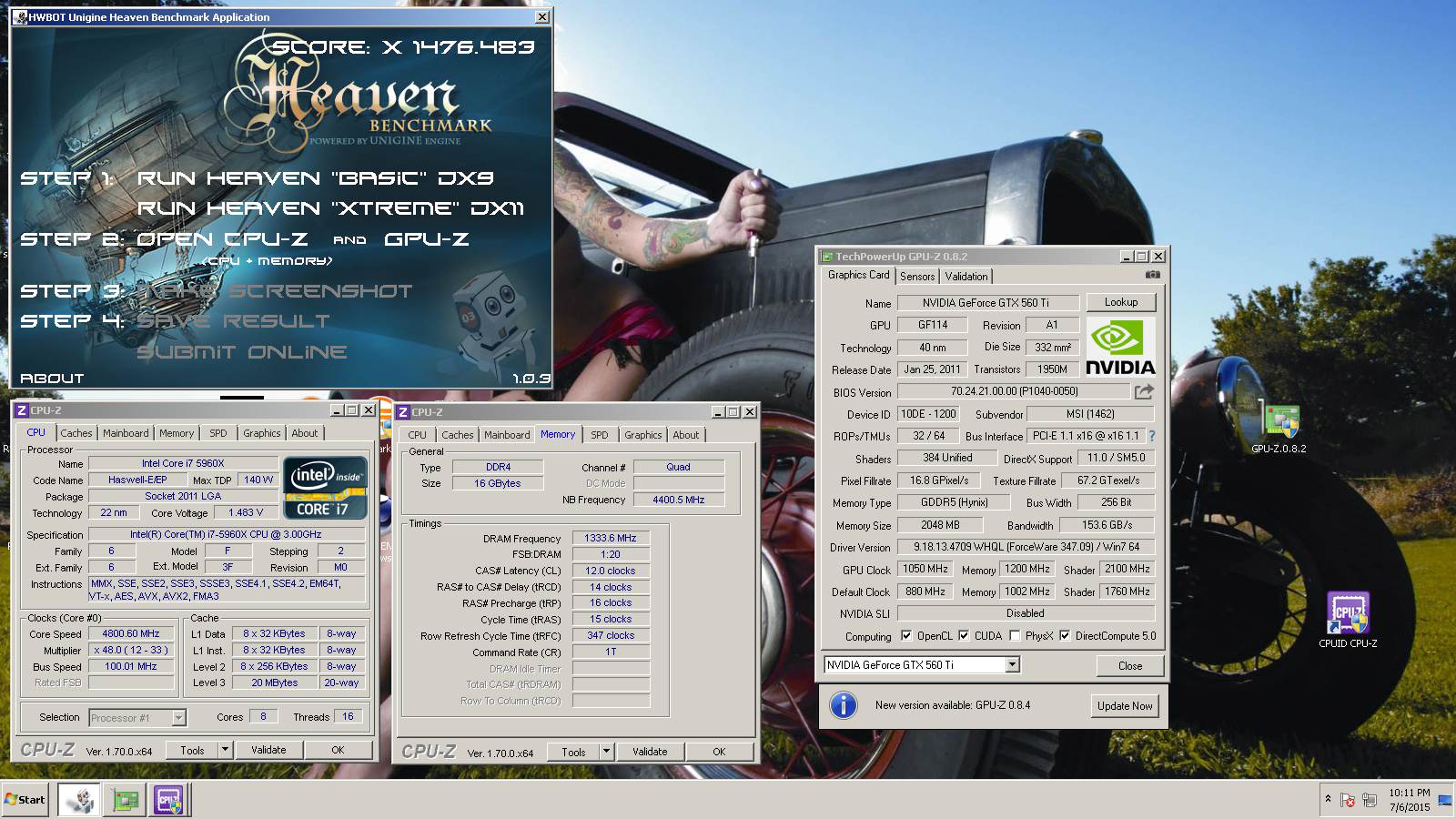Image resolution: width=1456 pixels, height=819 pixels.
Task: Select the CPU-Z taskbar icon
Action: [x=169, y=800]
